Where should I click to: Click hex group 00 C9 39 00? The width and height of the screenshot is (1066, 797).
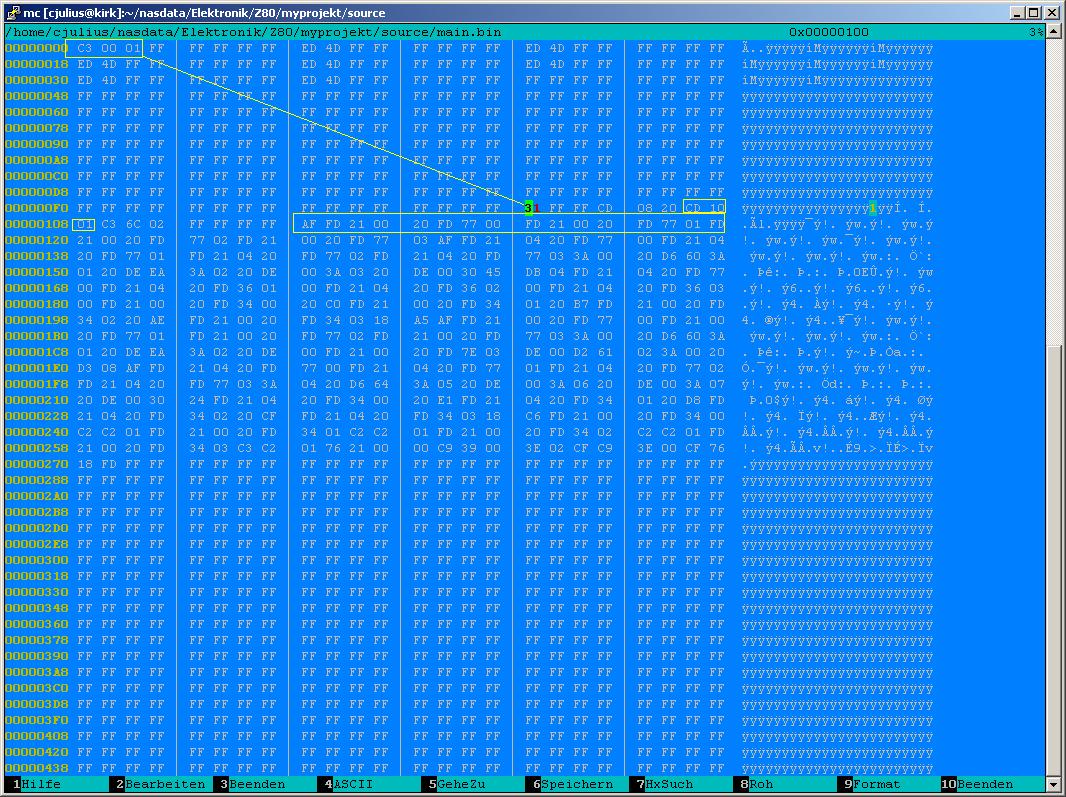tap(457, 448)
